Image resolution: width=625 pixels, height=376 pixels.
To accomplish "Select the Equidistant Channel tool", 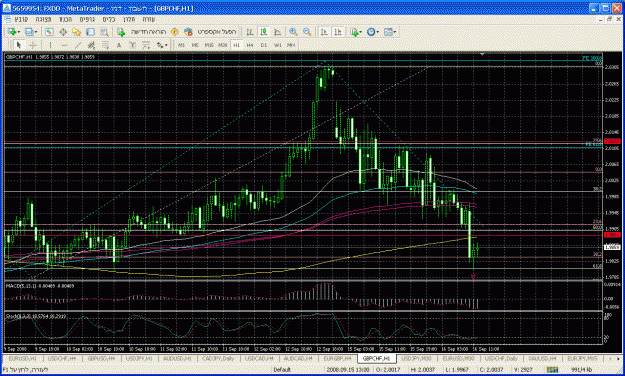I will point(91,45).
